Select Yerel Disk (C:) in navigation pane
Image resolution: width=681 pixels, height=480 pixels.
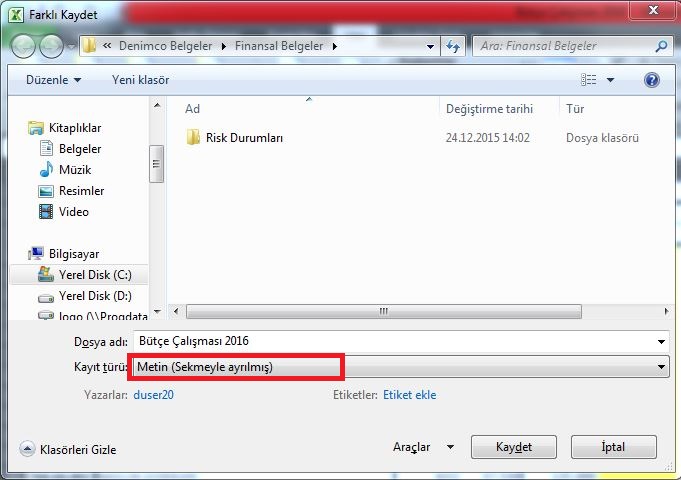[x=95, y=275]
